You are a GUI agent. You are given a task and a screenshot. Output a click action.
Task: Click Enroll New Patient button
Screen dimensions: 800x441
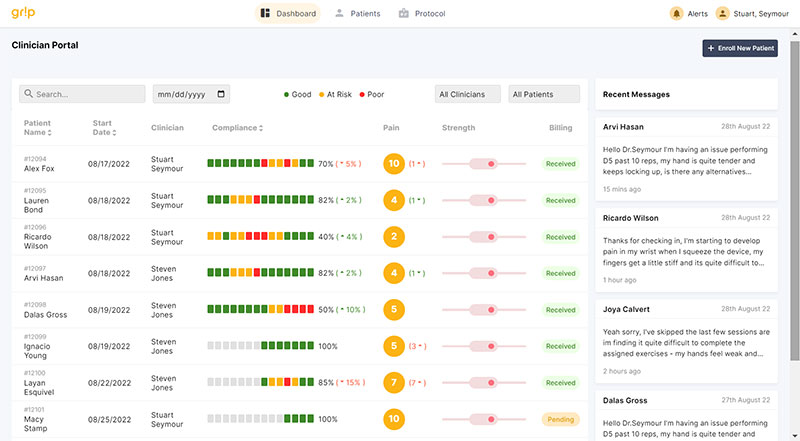click(x=740, y=48)
